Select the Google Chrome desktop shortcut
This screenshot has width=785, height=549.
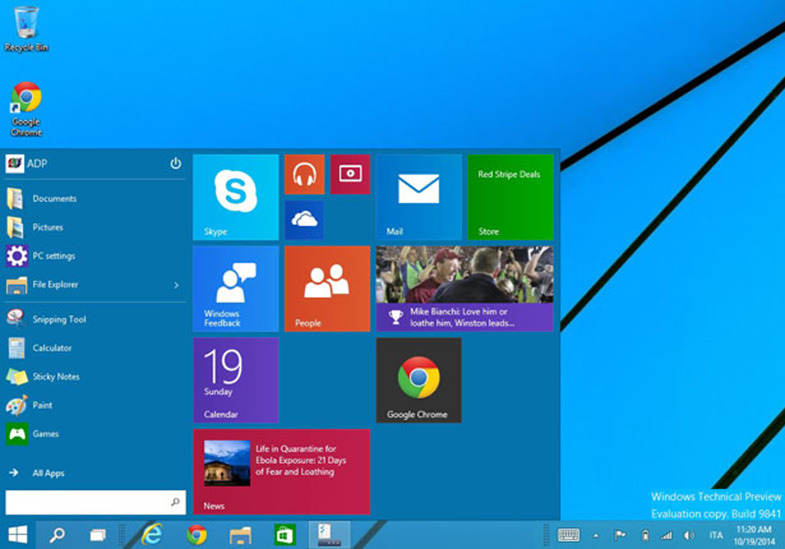click(26, 109)
